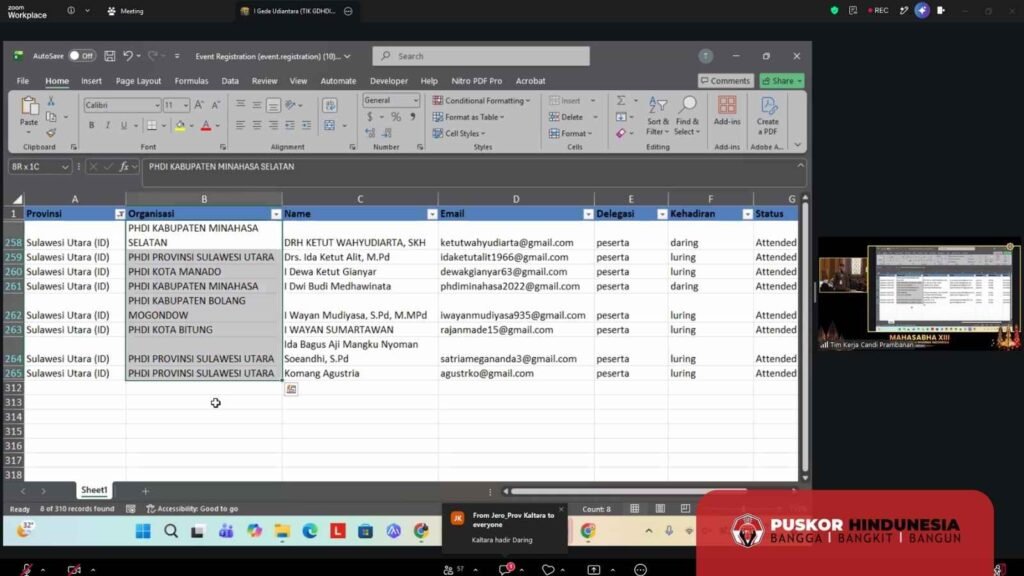This screenshot has height=576, width=1024.
Task: Expand the Calibri font name dropdown
Action: pos(157,105)
